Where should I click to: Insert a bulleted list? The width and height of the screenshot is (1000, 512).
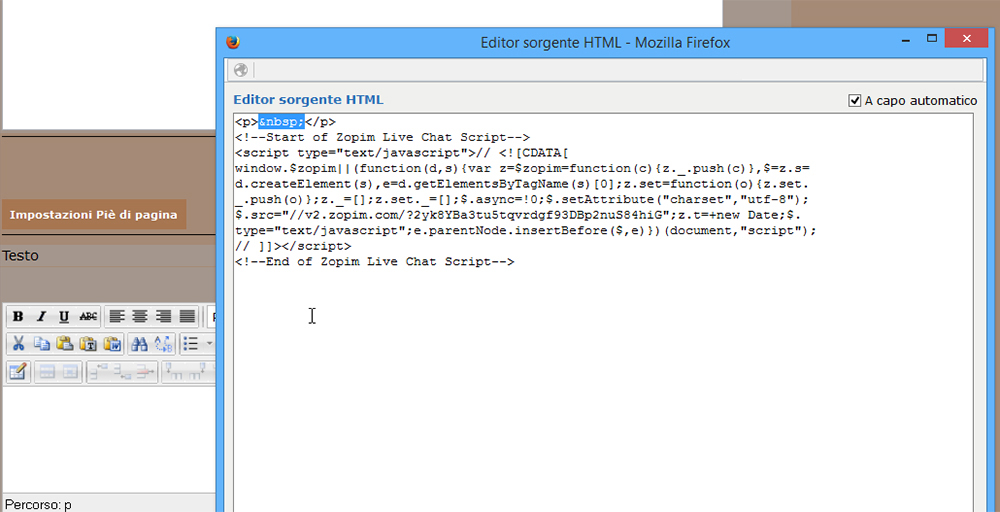pos(191,344)
